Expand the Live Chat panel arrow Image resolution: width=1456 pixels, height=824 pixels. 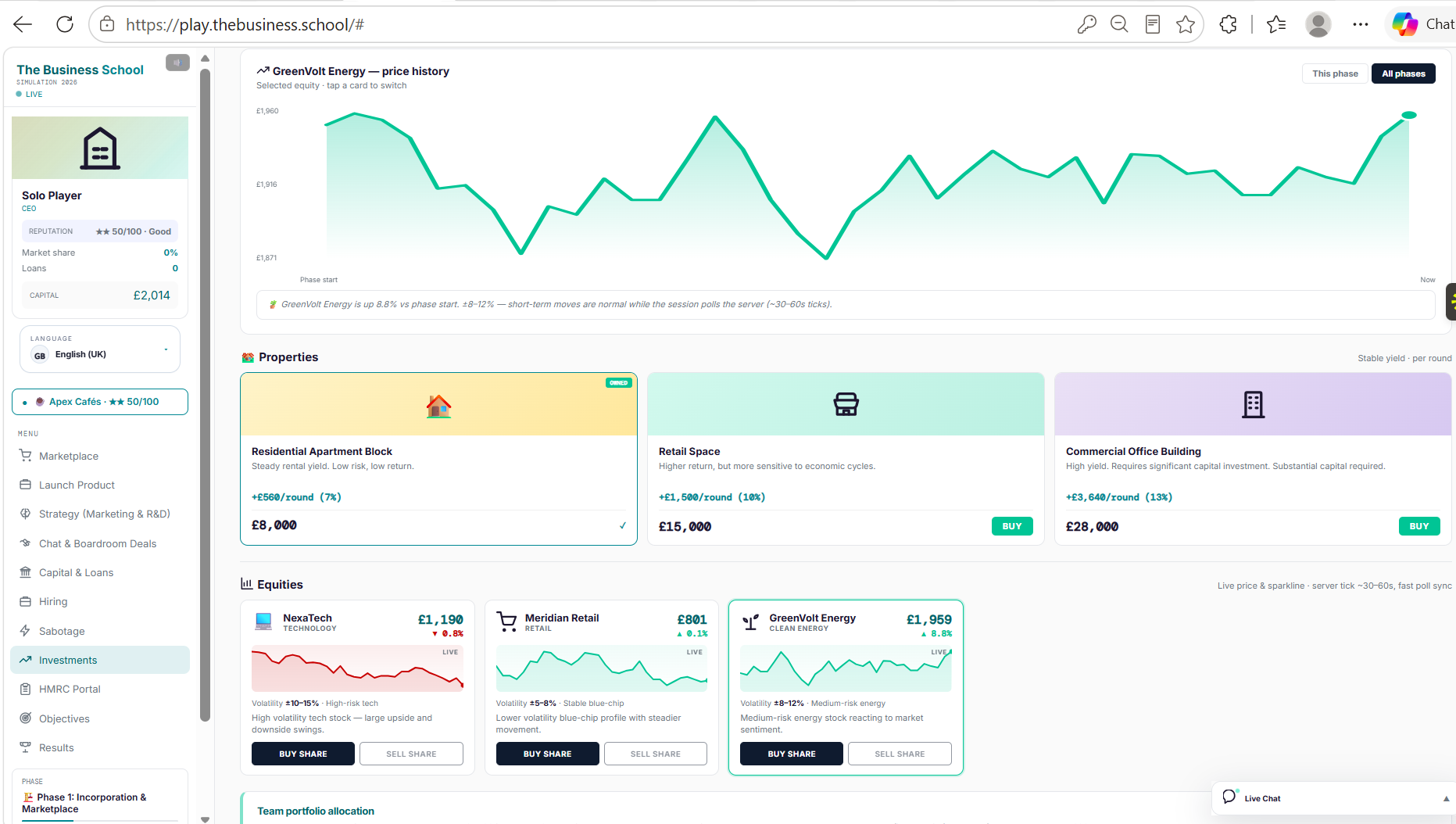(x=1446, y=798)
